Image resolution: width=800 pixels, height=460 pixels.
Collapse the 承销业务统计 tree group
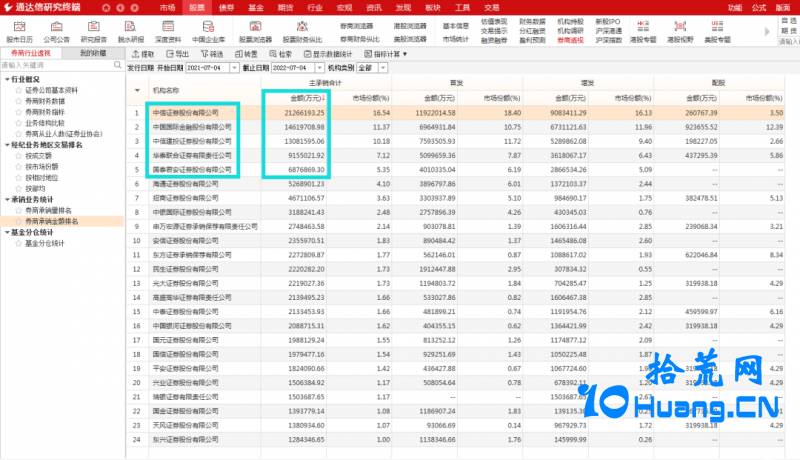(x=7, y=199)
